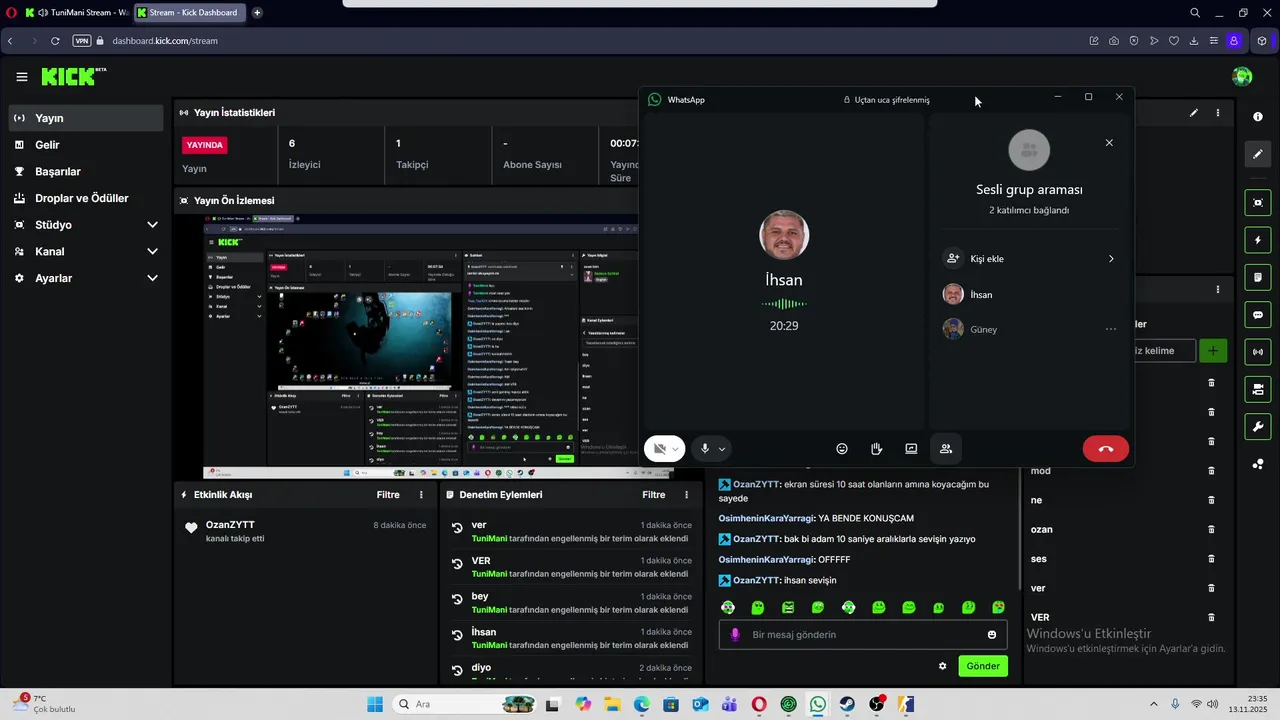Close the group call side panel

(1109, 143)
